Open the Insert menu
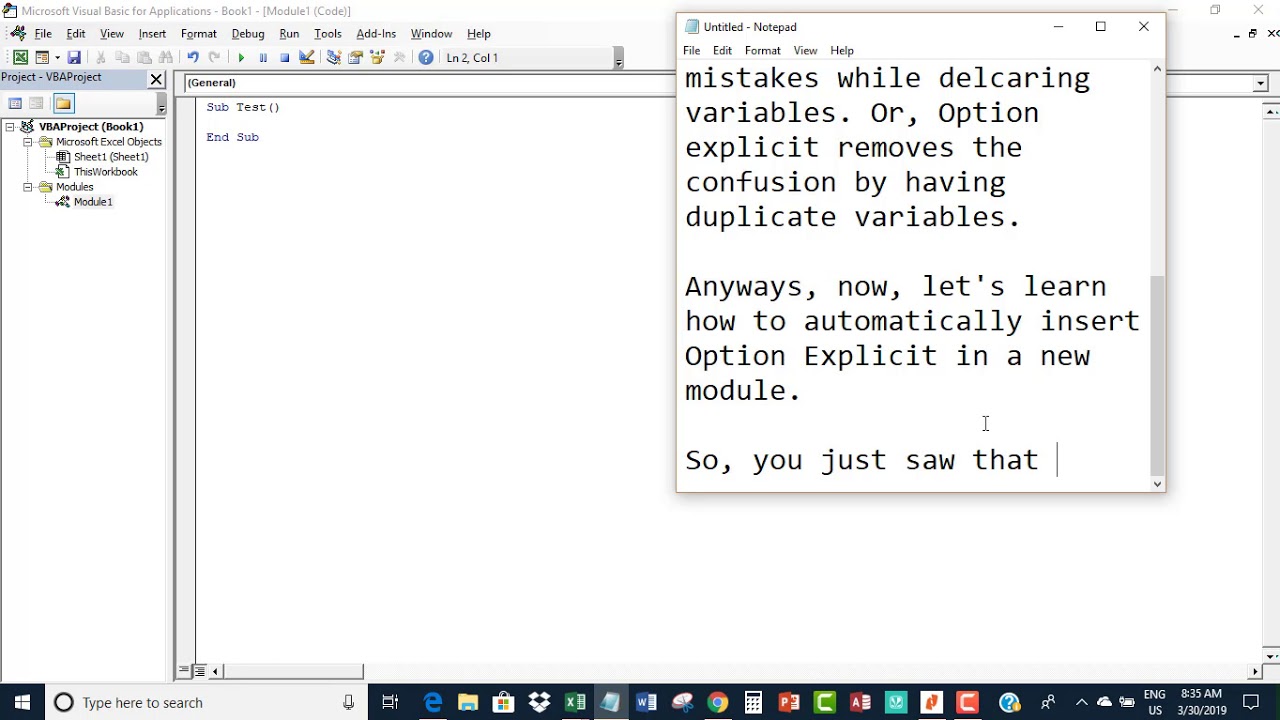1280x720 pixels. pyautogui.click(x=152, y=34)
